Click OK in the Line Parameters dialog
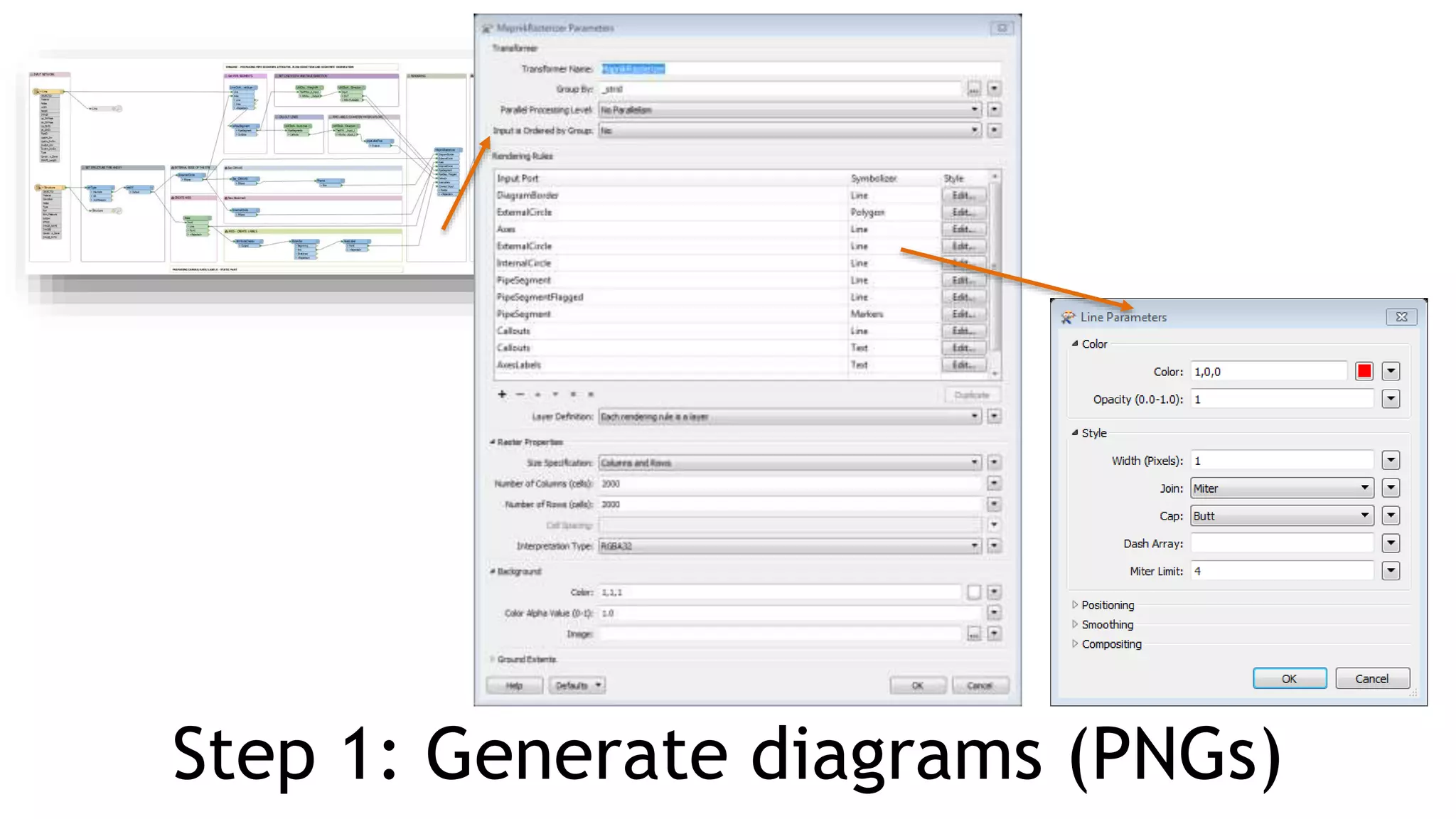The height and width of the screenshot is (819, 1456). click(x=1290, y=678)
